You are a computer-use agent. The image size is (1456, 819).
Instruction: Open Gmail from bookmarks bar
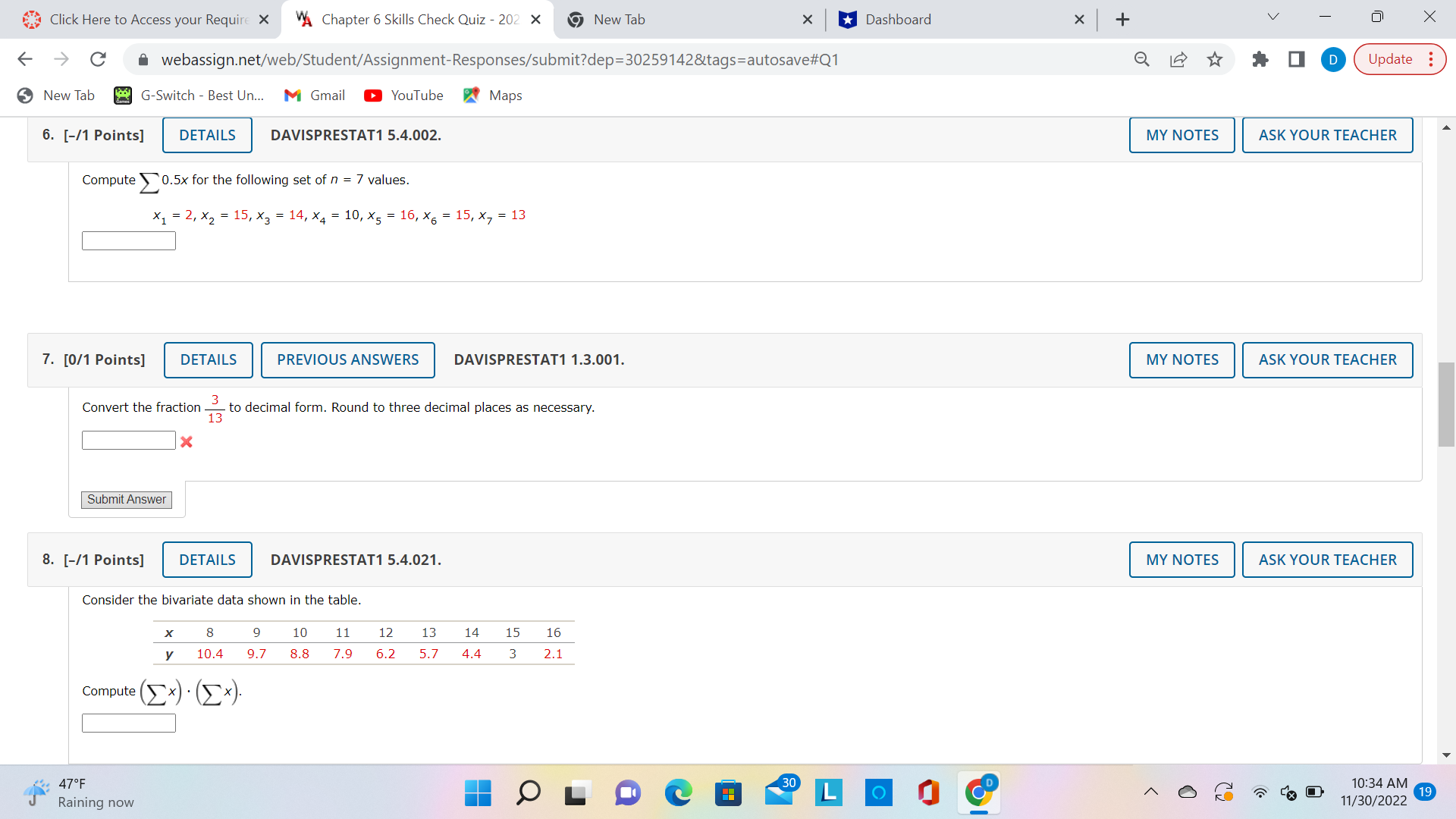tap(314, 96)
